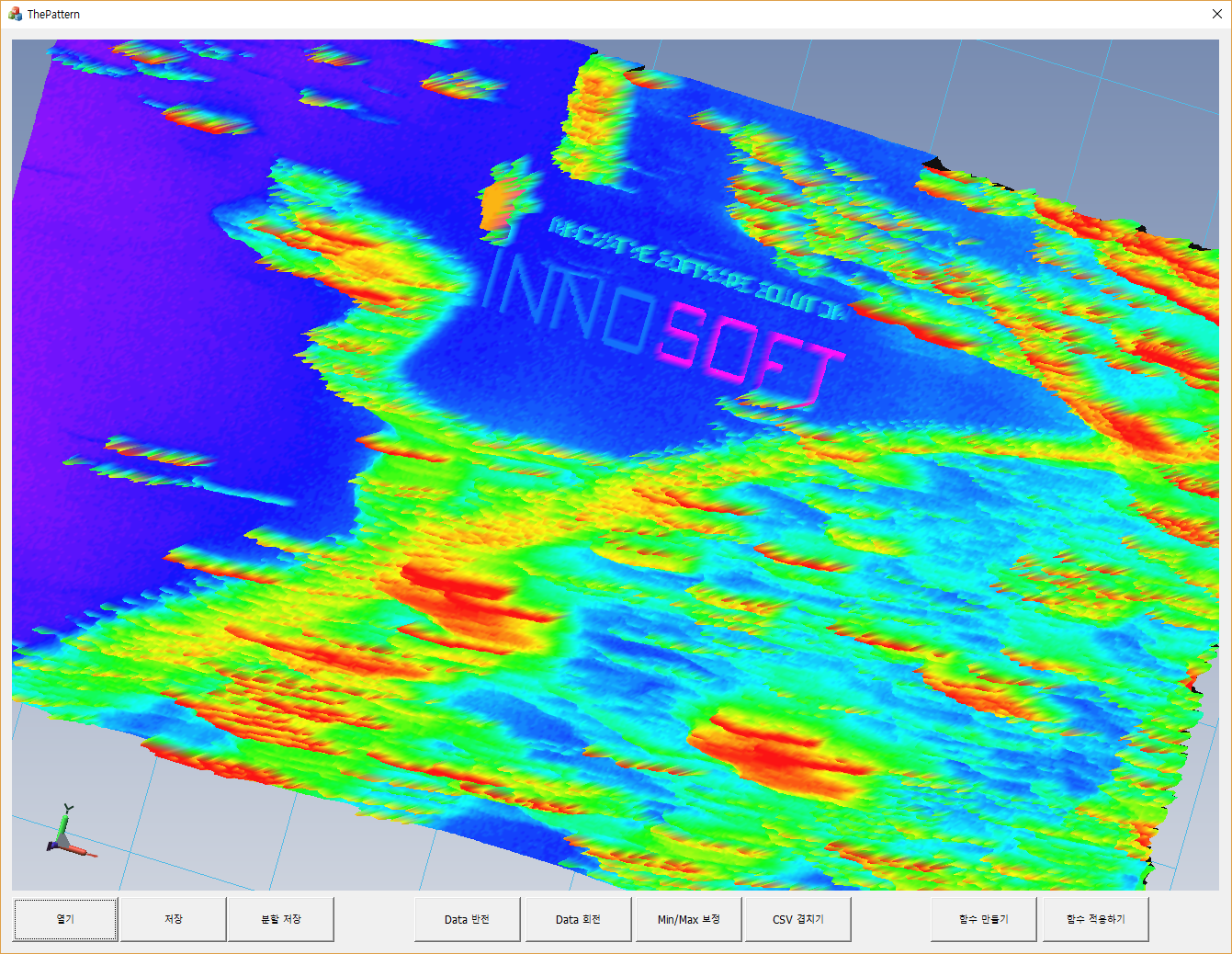
Task: Click the 함수 적용하기 button
Action: pyautogui.click(x=1096, y=919)
